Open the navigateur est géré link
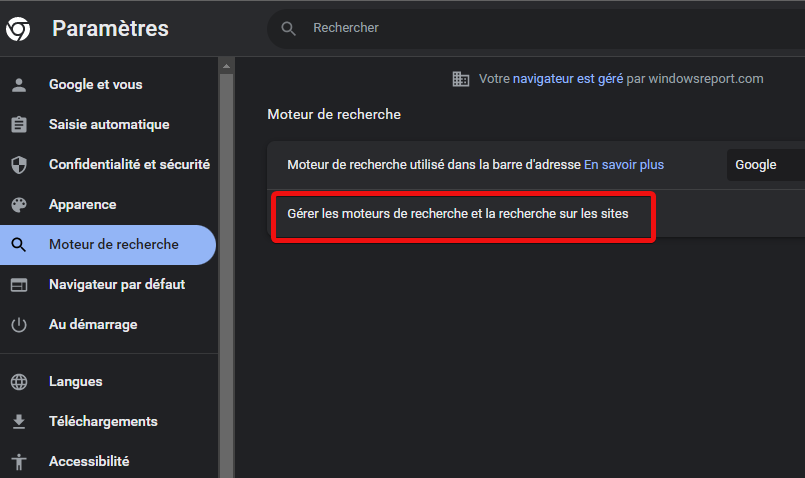This screenshot has height=478, width=805. pyautogui.click(x=568, y=79)
